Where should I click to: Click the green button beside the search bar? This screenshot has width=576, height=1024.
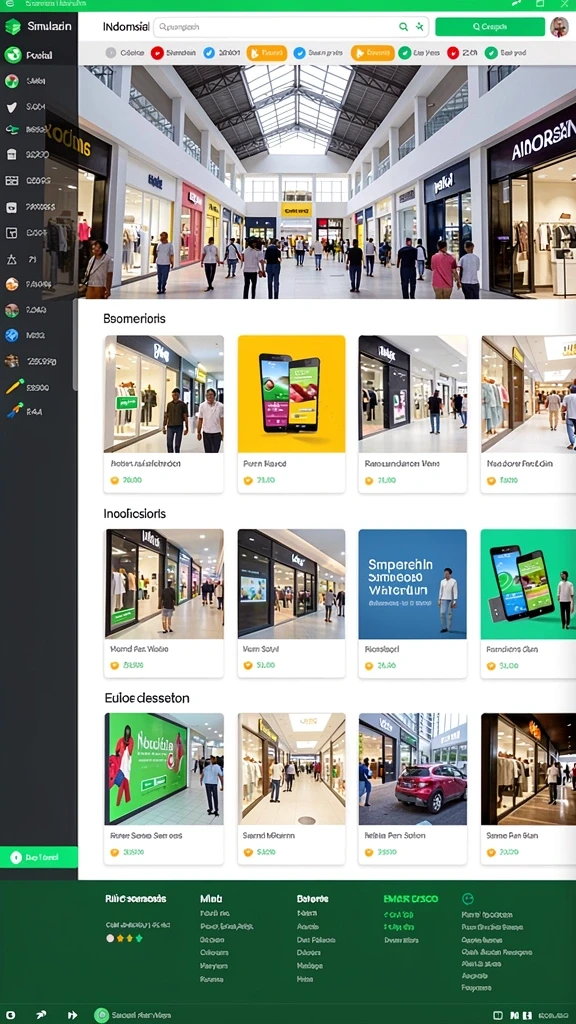pyautogui.click(x=490, y=27)
